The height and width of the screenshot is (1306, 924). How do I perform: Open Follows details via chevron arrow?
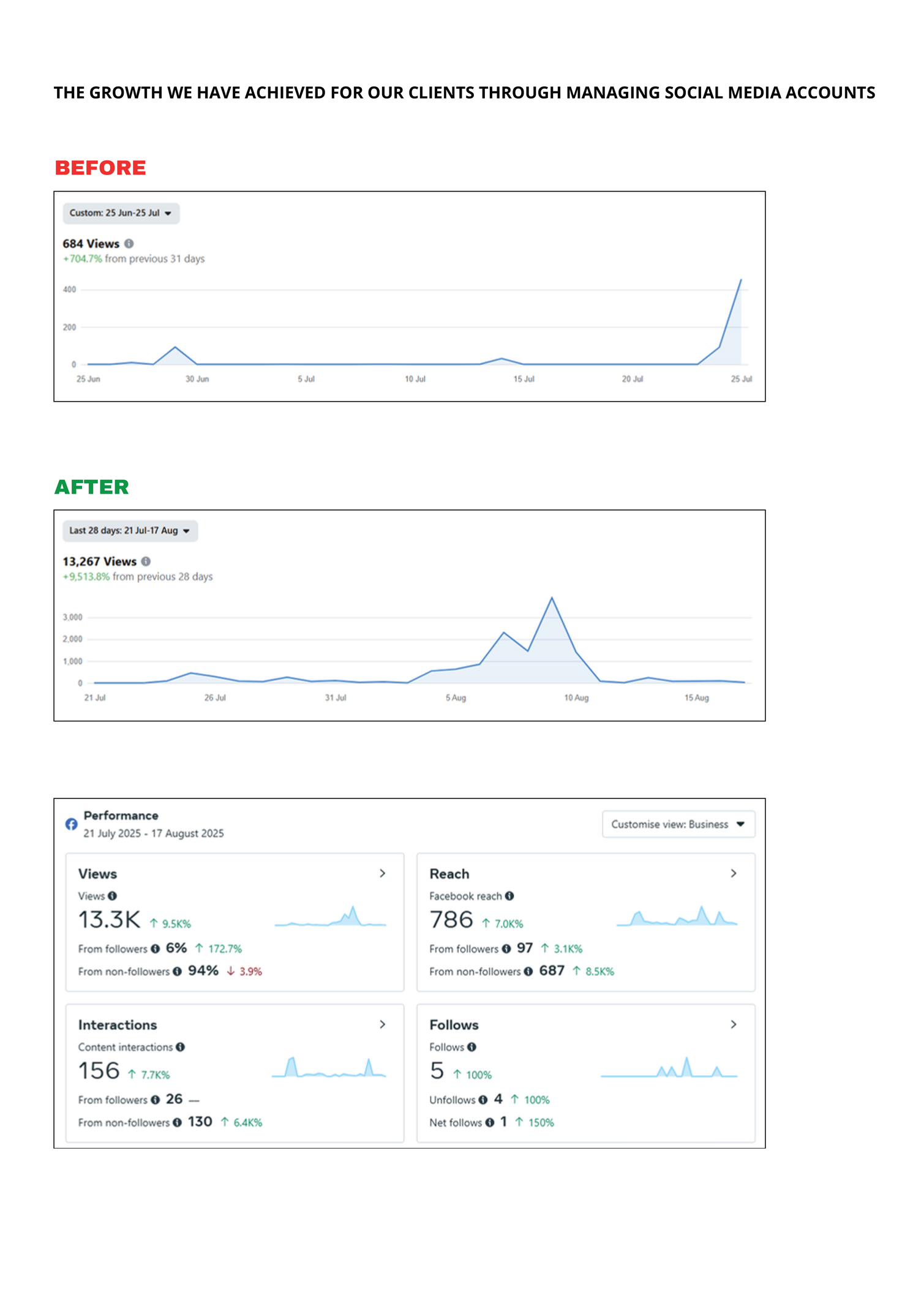pos(734,1024)
